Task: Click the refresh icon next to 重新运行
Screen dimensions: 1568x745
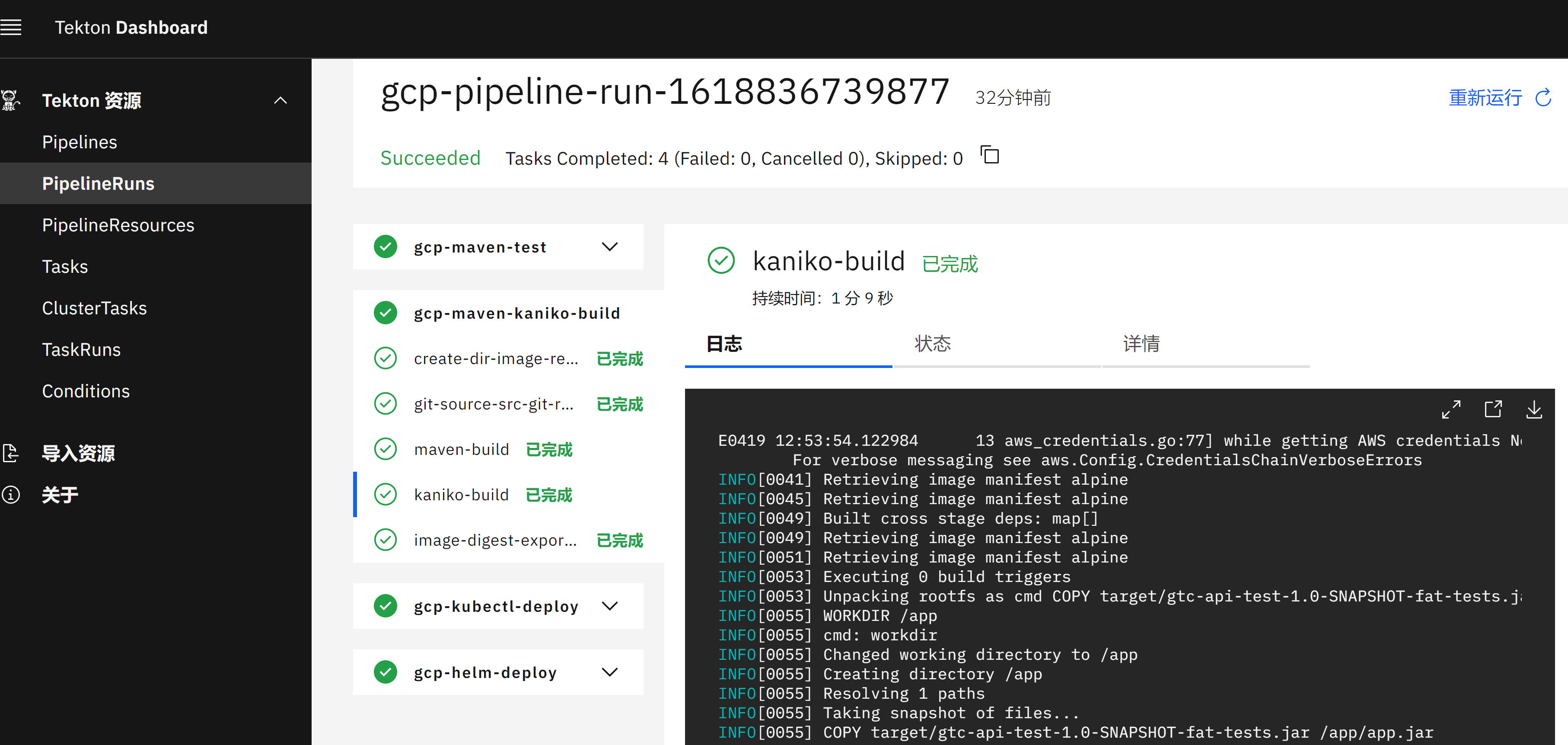Action: (1543, 98)
